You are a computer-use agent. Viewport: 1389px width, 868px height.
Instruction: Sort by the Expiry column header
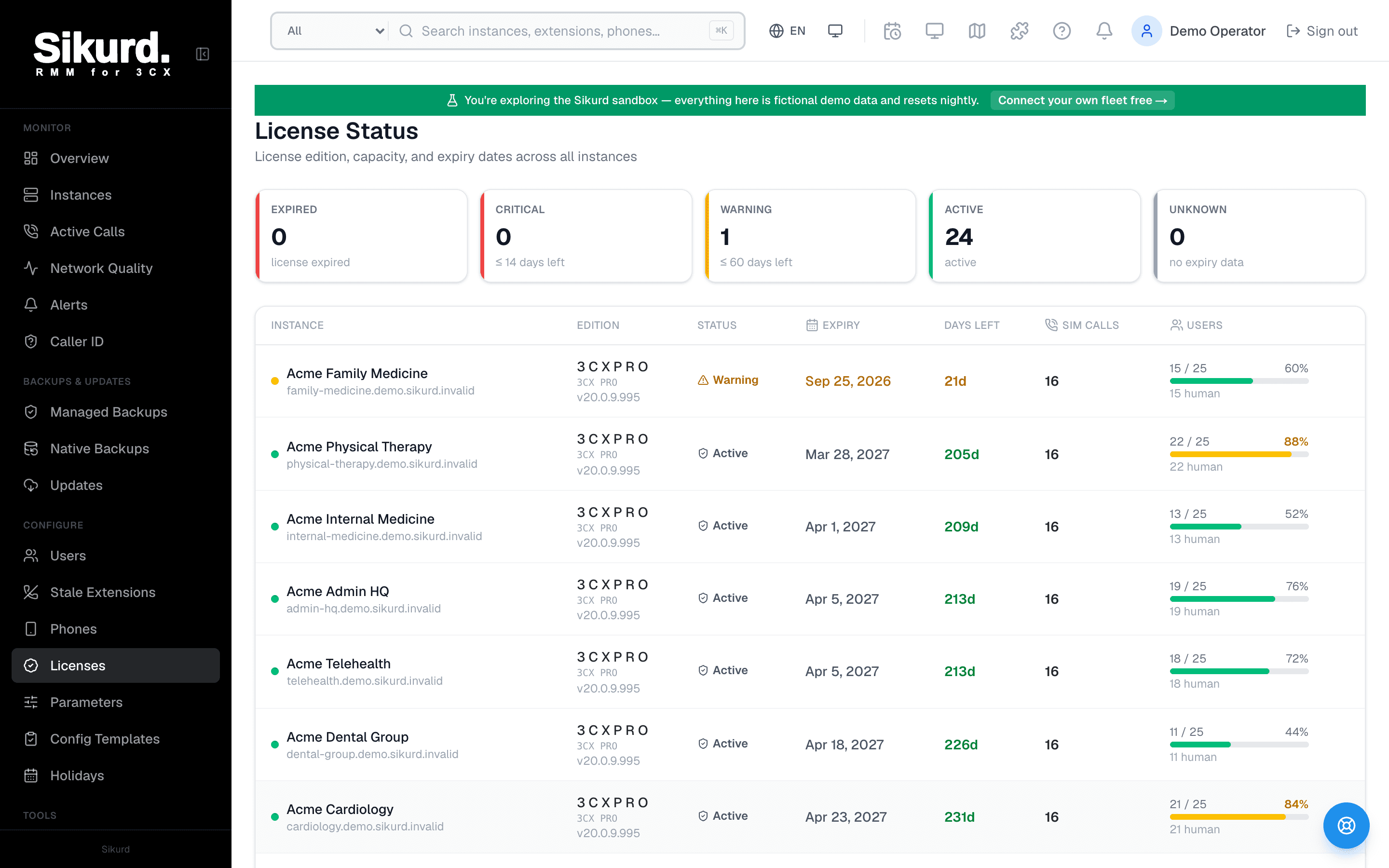(833, 325)
